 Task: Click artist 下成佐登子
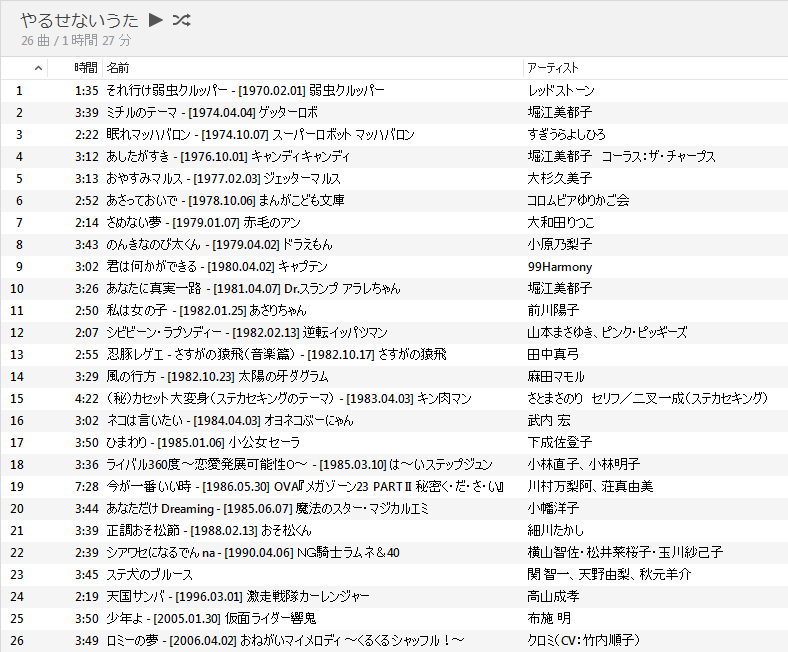[x=559, y=442]
